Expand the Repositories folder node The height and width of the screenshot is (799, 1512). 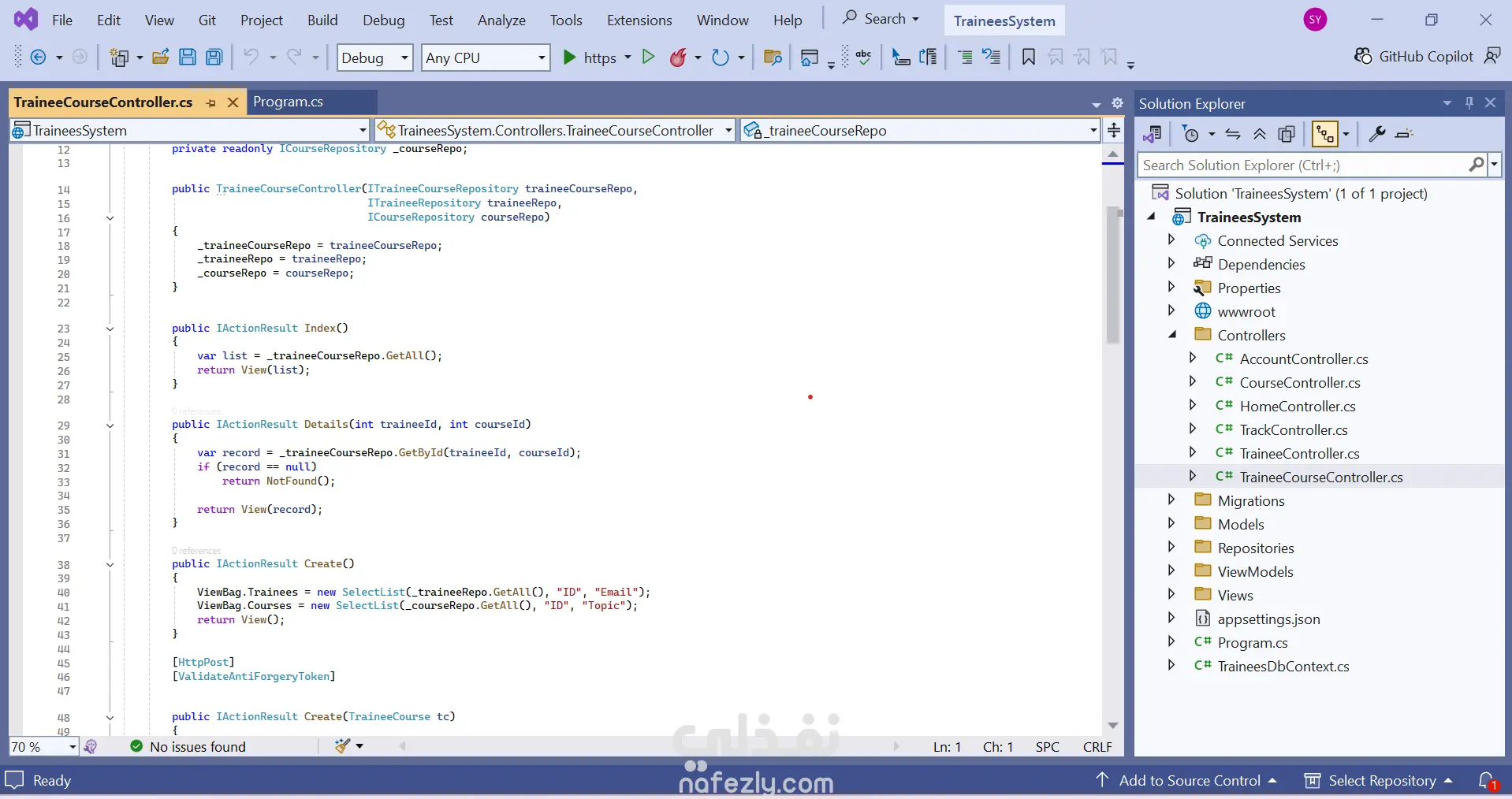coord(1171,547)
